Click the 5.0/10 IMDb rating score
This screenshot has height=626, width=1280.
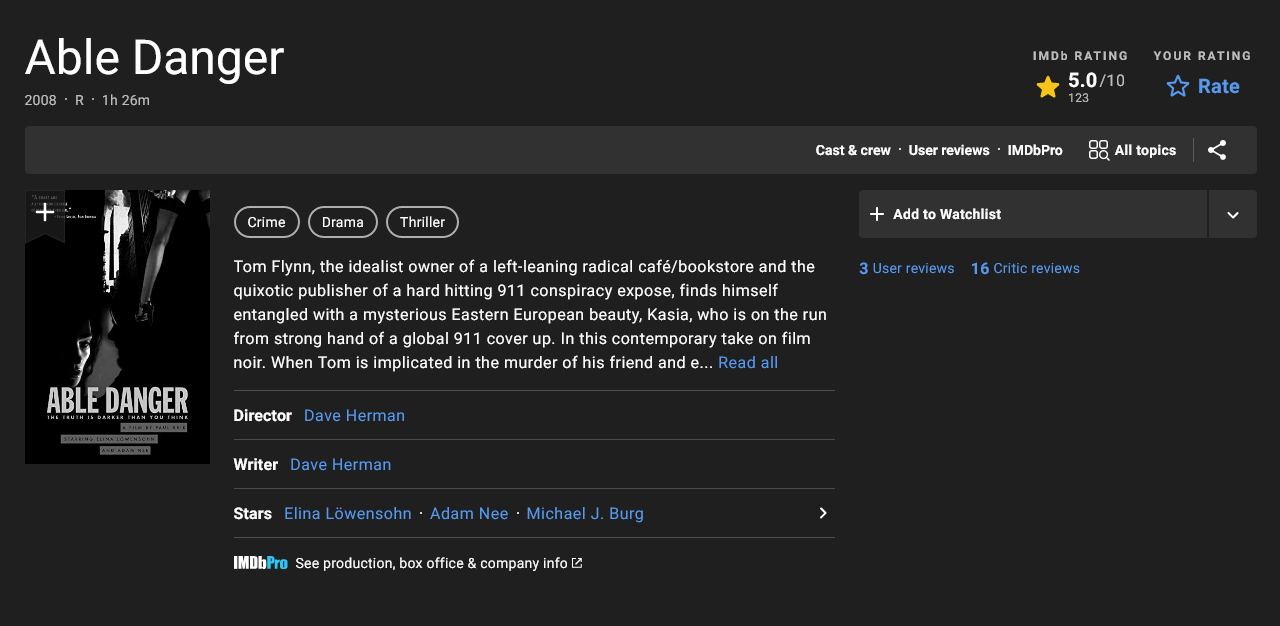coord(1096,81)
